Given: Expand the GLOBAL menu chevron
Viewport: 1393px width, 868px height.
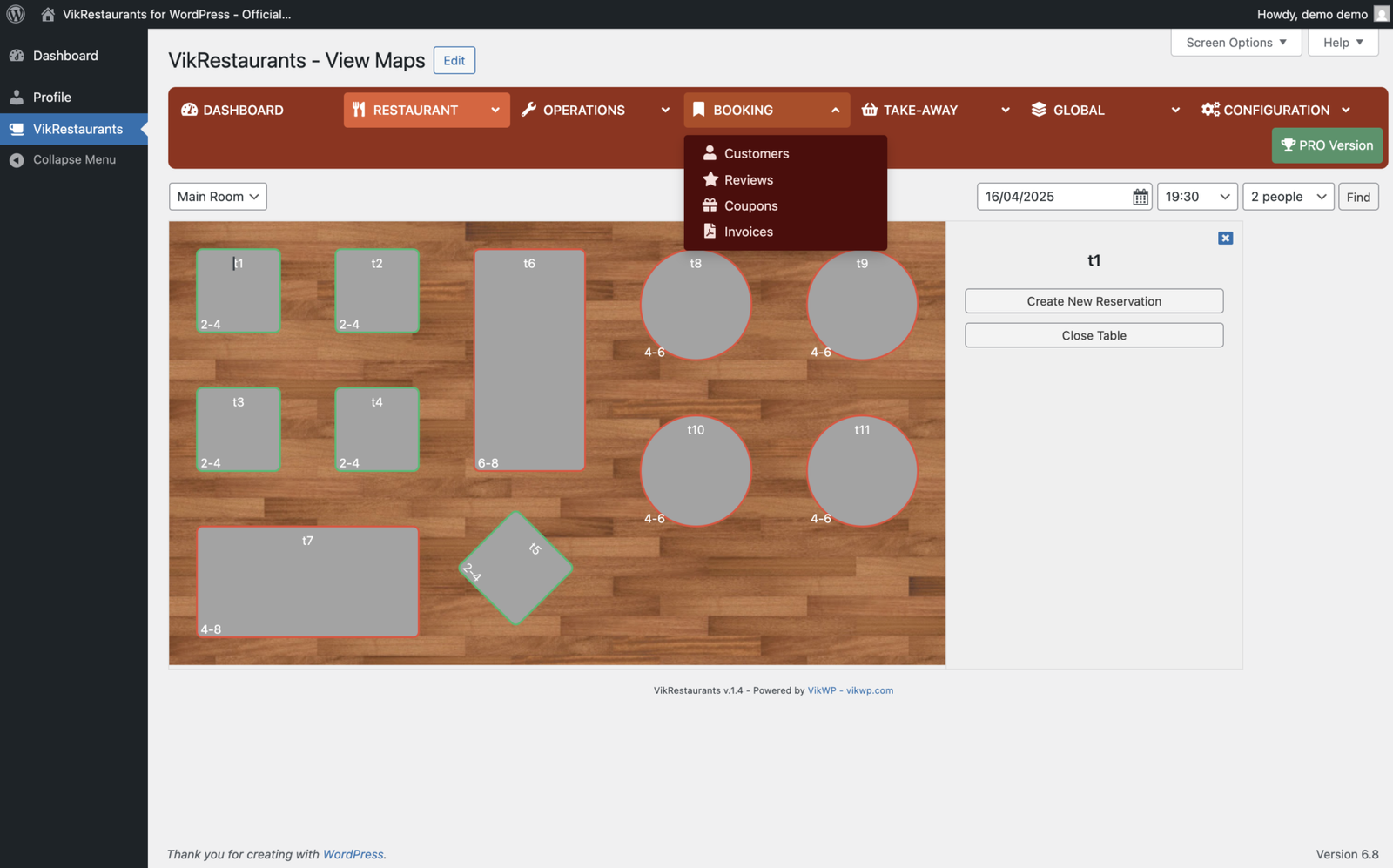Looking at the screenshot, I should point(1175,110).
